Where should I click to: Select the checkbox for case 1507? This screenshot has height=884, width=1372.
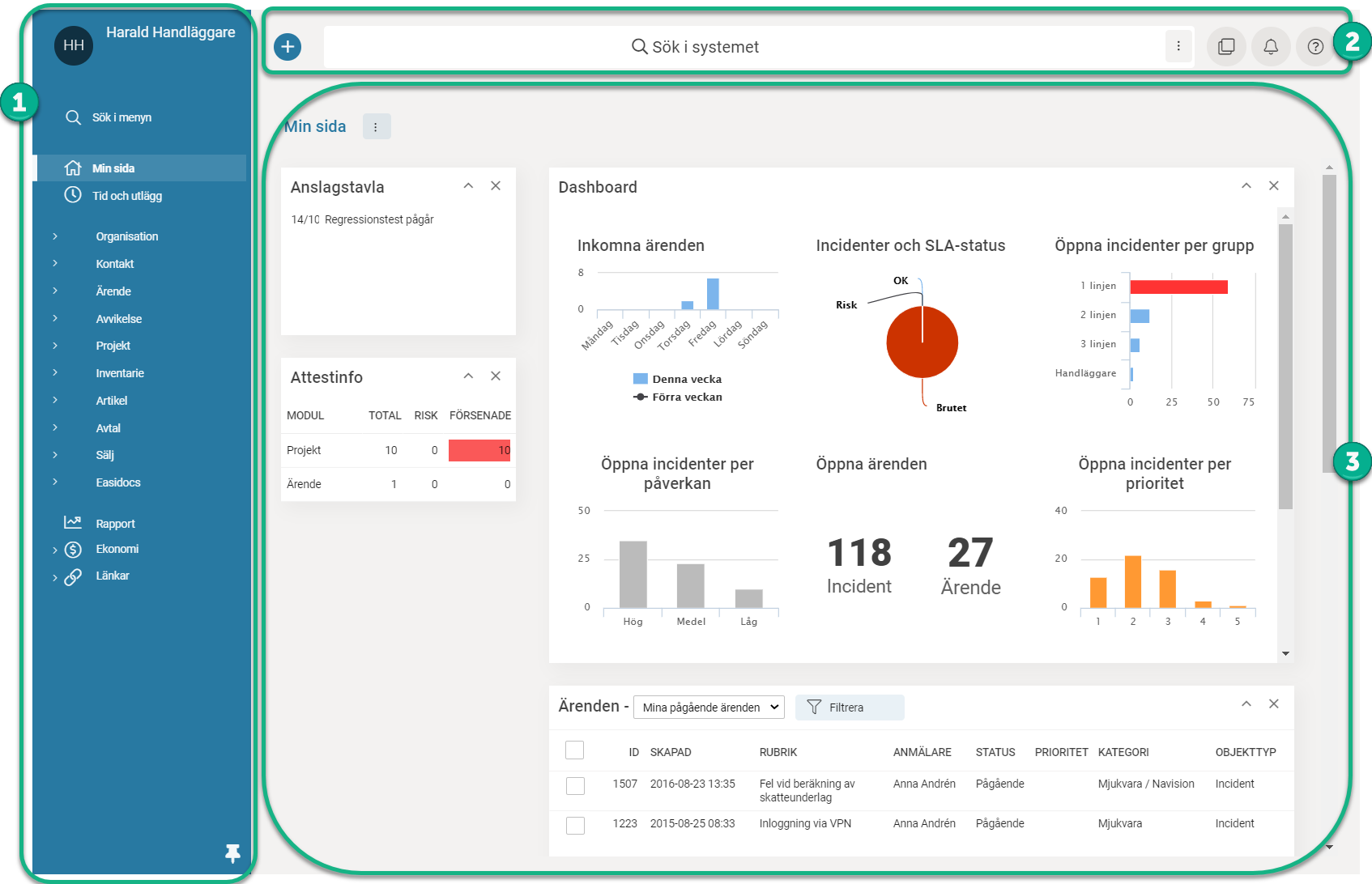pos(575,785)
